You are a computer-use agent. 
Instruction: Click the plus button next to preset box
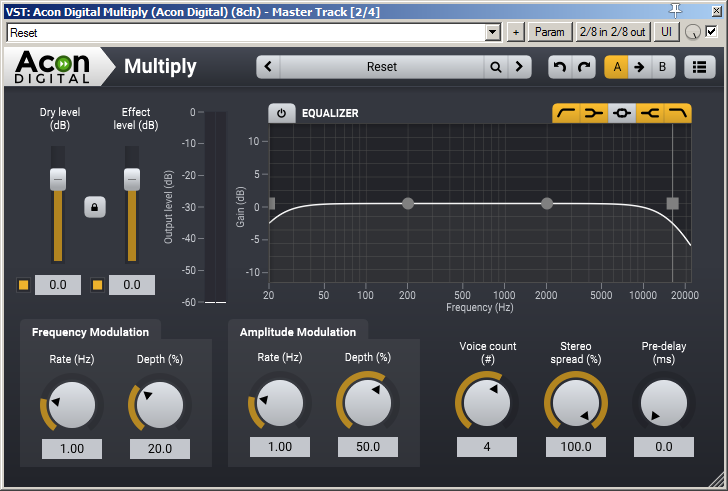[x=516, y=32]
